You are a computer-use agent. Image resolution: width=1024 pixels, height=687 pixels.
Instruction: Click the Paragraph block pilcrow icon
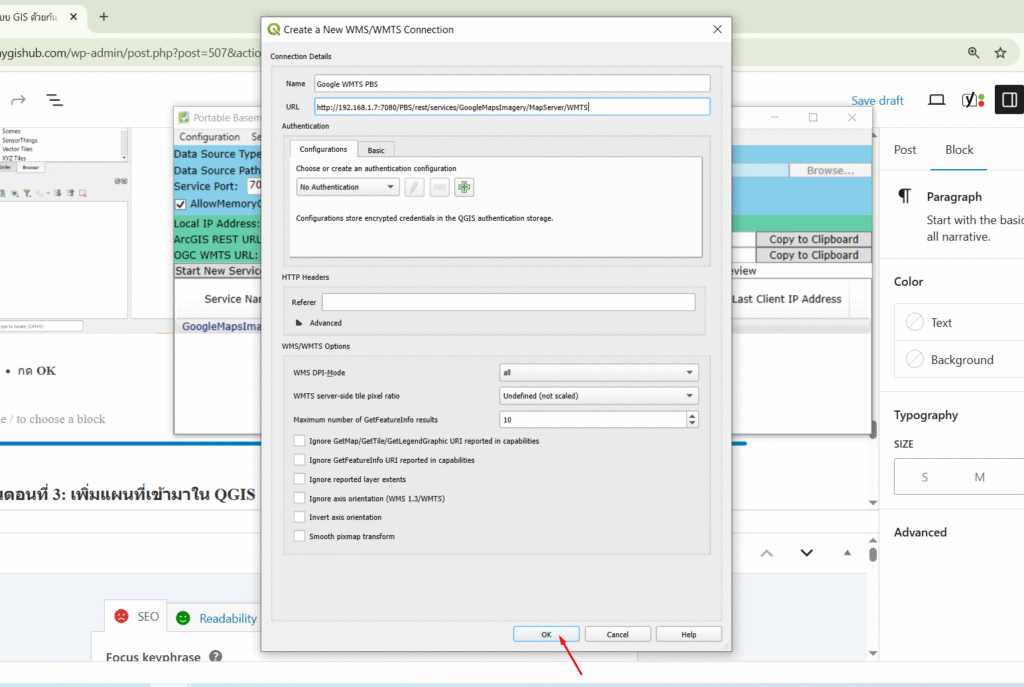coord(904,196)
